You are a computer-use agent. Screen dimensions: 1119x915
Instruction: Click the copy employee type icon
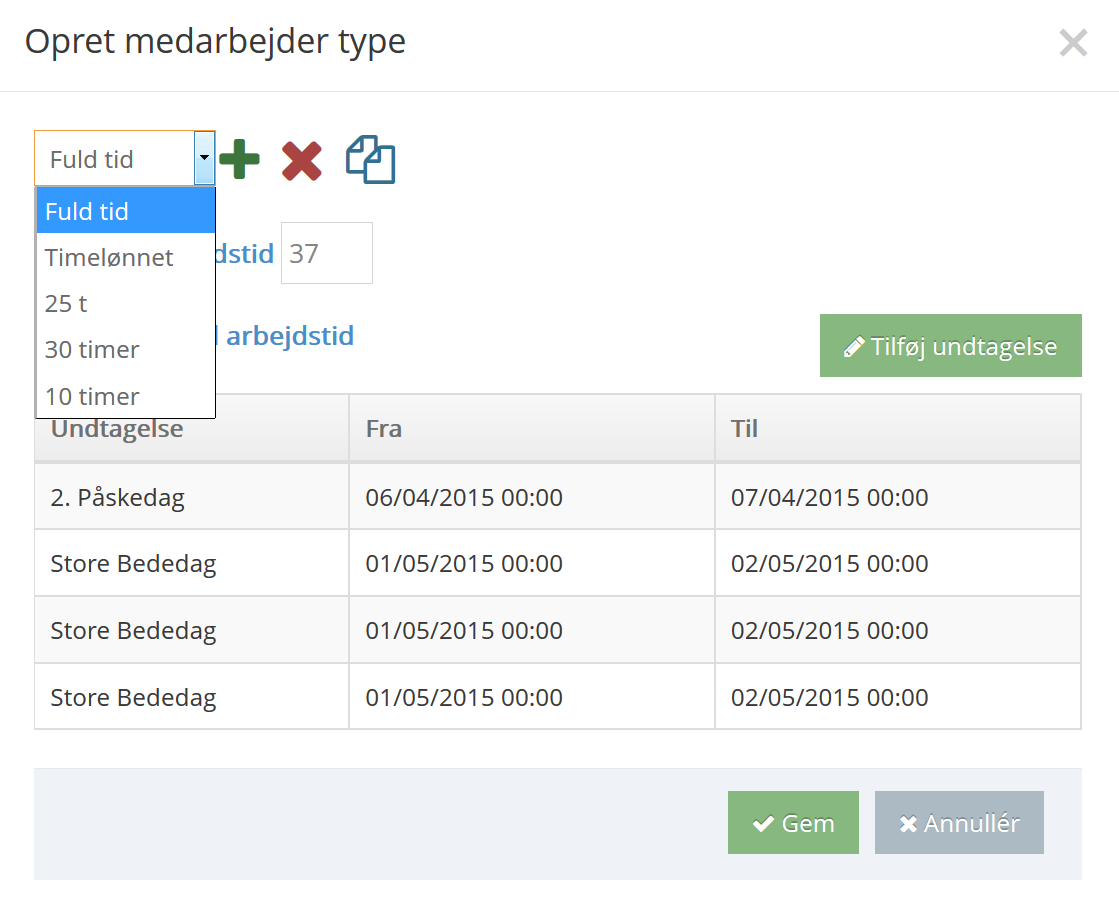[370, 159]
